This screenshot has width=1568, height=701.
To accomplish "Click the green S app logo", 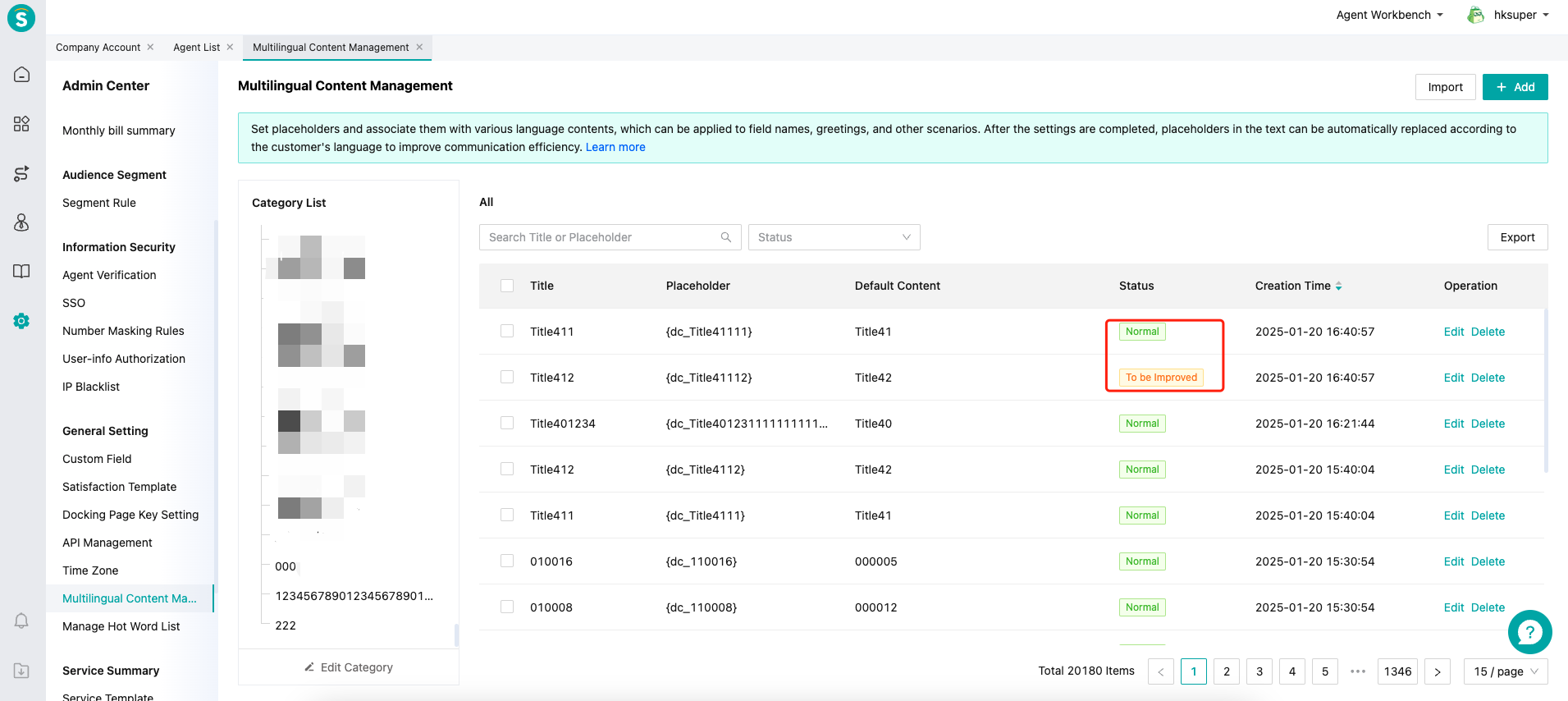I will click(21, 18).
